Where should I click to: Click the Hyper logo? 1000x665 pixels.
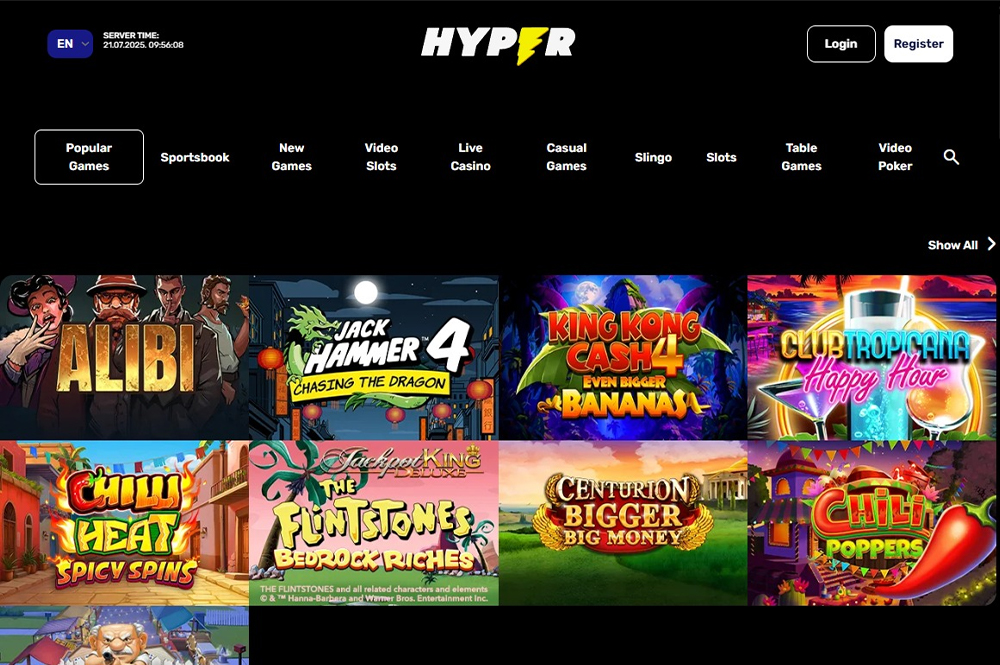(x=498, y=44)
